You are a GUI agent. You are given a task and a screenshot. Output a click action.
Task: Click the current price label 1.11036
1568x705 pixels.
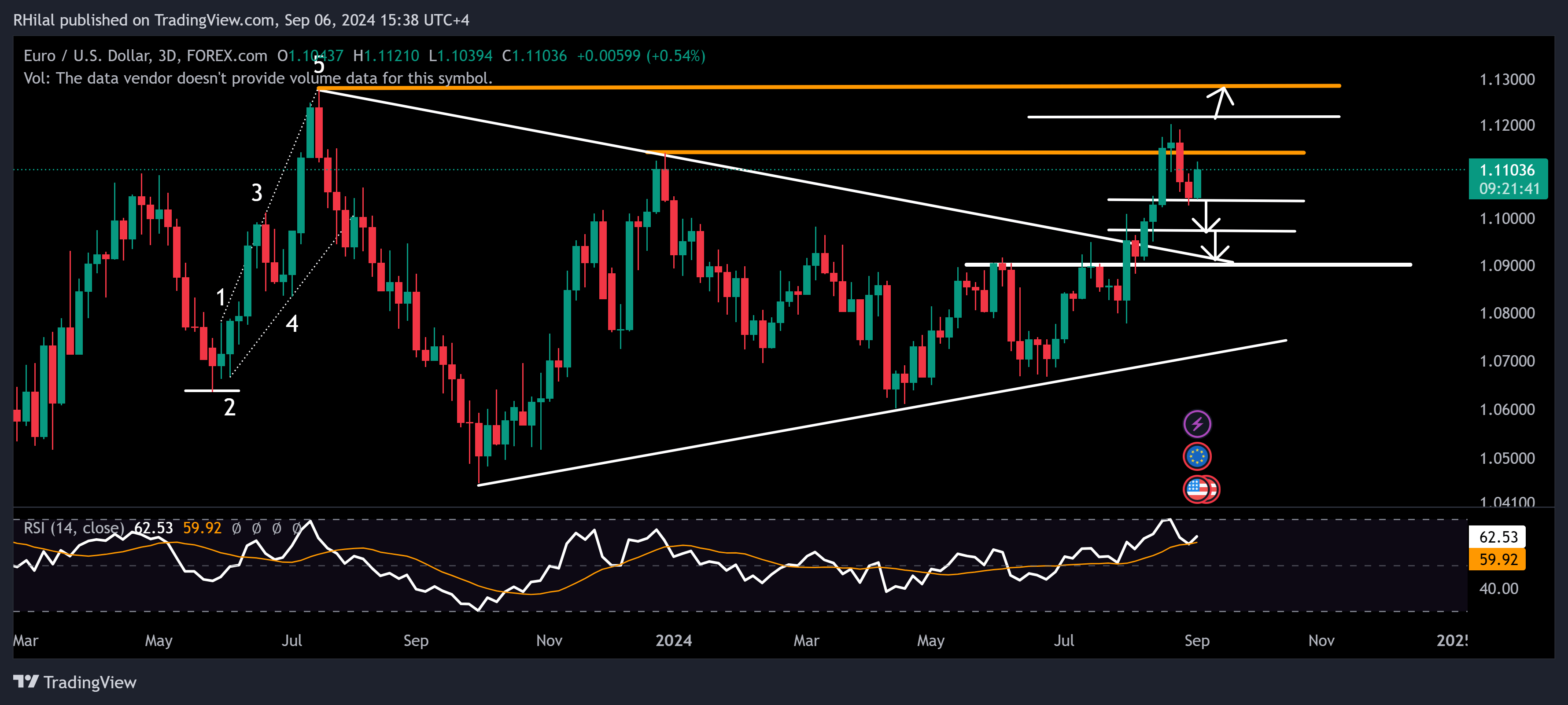[1507, 170]
